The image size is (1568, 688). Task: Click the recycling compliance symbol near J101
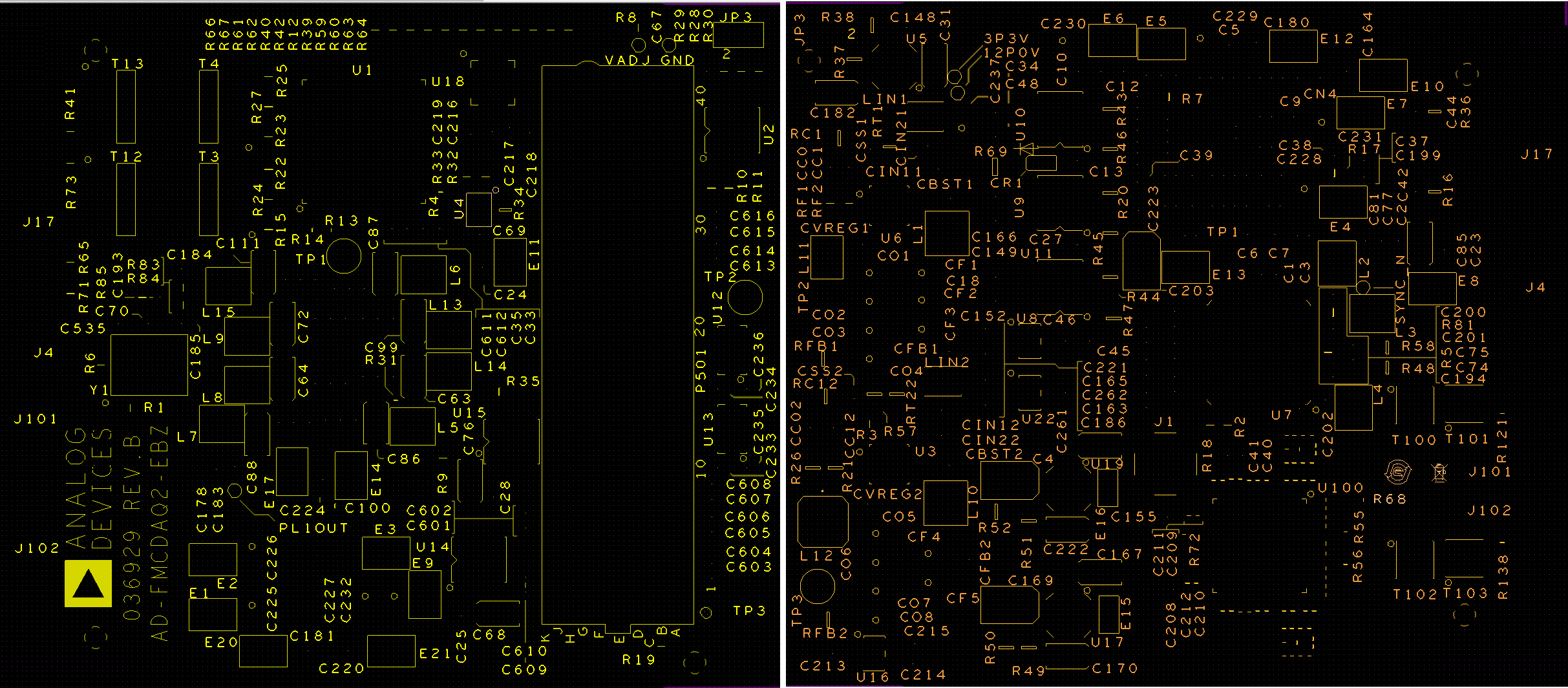(x=1397, y=472)
